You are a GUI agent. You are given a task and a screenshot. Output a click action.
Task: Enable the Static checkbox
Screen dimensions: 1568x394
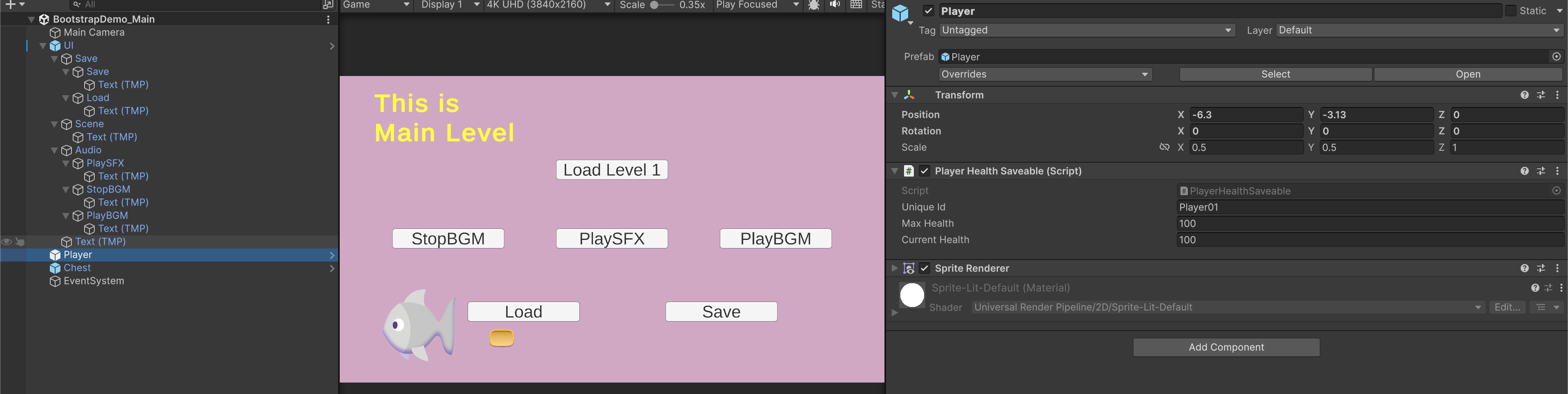pyautogui.click(x=1511, y=11)
